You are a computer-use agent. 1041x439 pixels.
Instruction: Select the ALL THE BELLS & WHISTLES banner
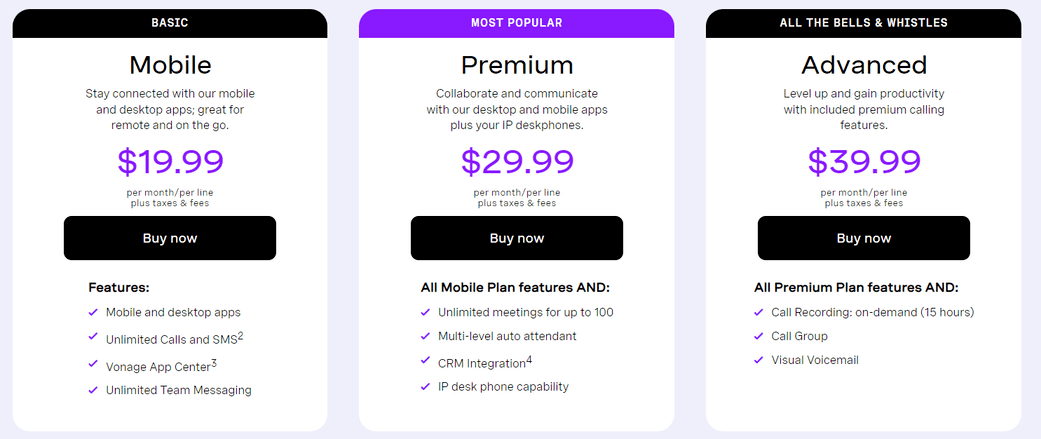pyautogui.click(x=863, y=23)
